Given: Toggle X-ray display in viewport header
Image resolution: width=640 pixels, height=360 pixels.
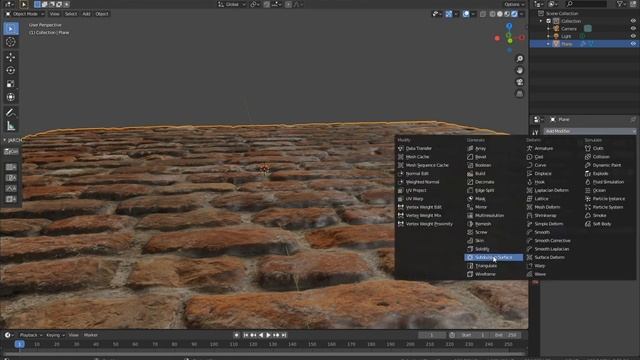Looking at the screenshot, I should tap(483, 14).
